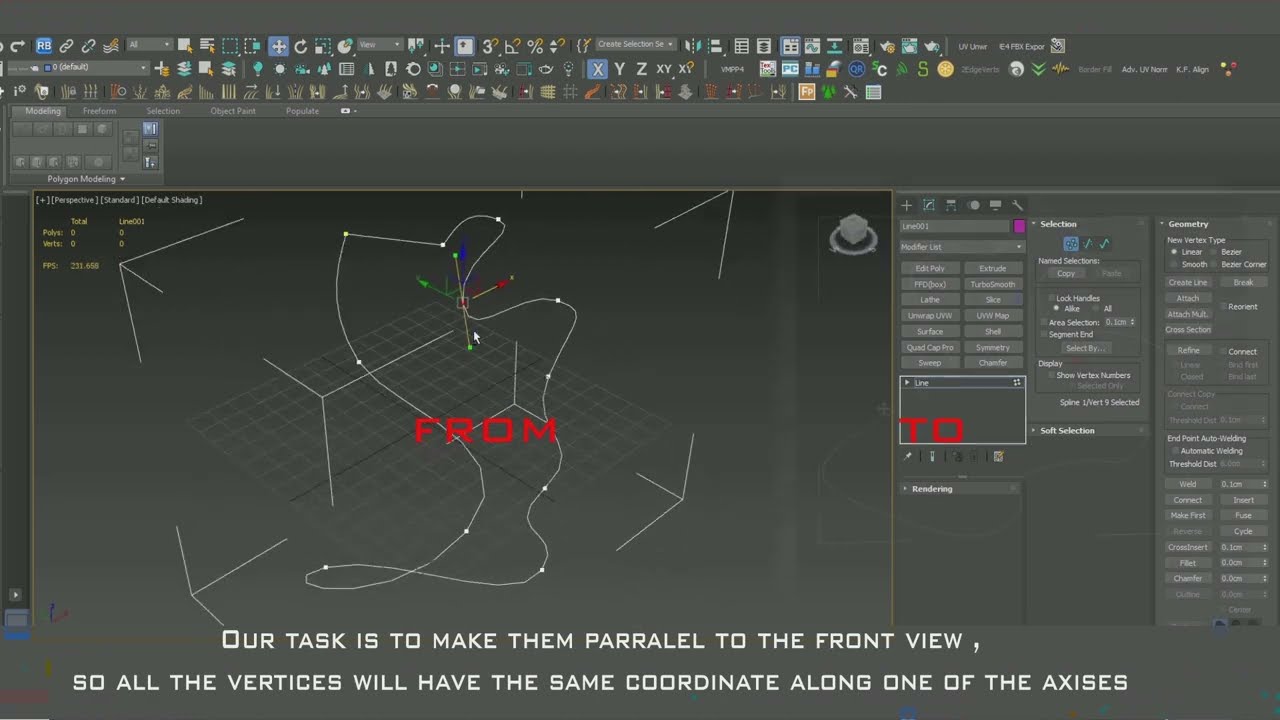Open the Hierarchy tab of command panel
1280x720 pixels.
pyautogui.click(x=951, y=205)
